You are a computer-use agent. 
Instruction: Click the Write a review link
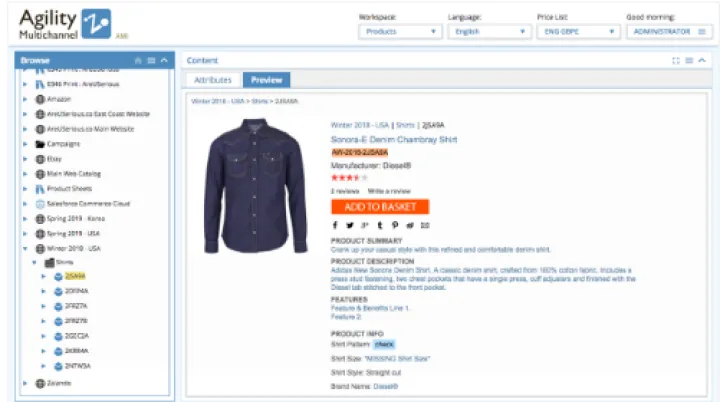point(390,190)
